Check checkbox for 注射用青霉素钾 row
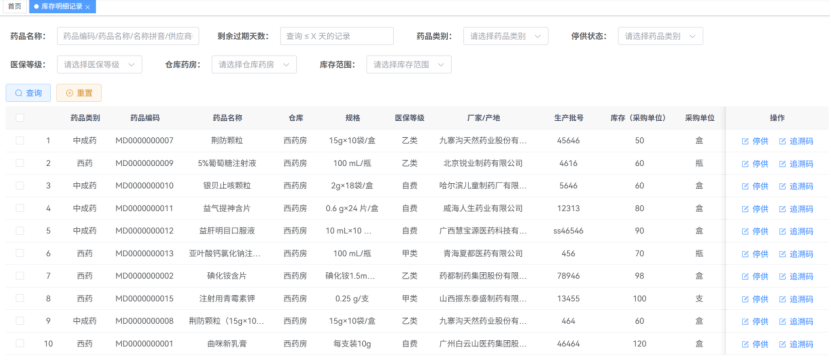Viewport: 831px width, 360px height. [20, 298]
